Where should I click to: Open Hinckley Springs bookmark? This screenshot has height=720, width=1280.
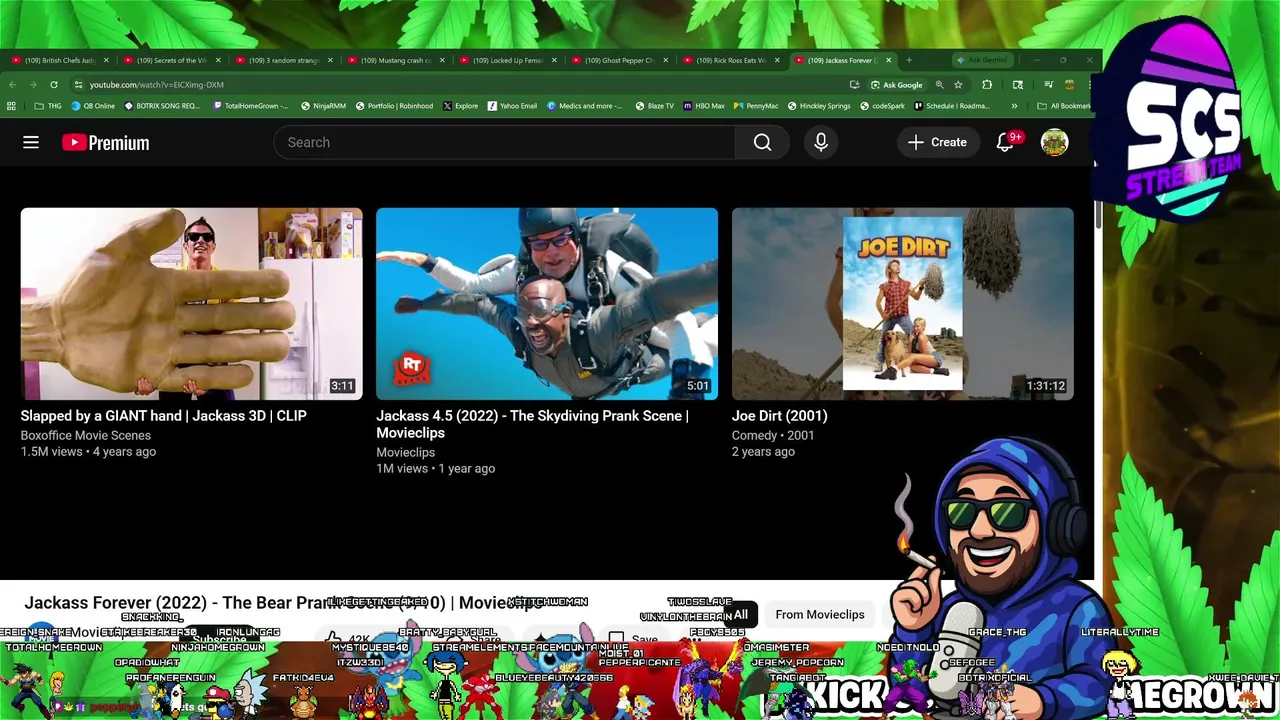pyautogui.click(x=819, y=106)
